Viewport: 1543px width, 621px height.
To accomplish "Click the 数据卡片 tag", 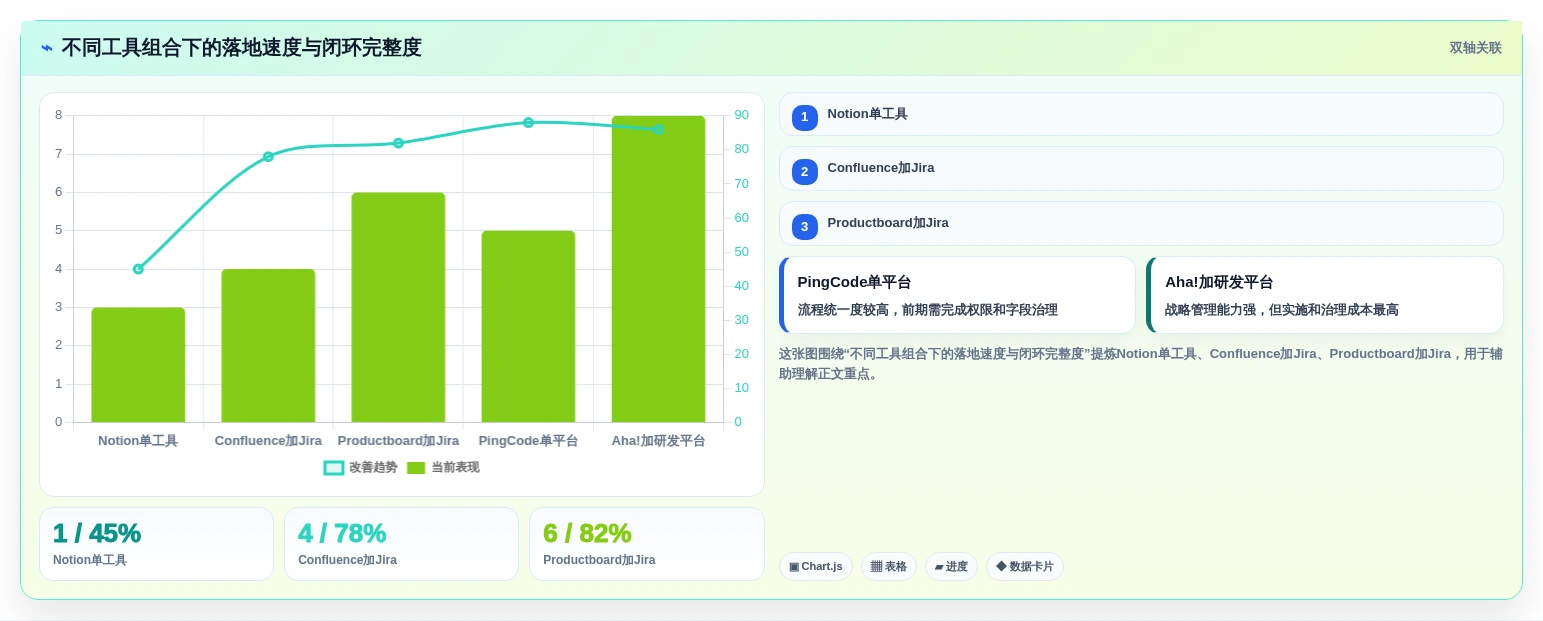I will [1025, 566].
